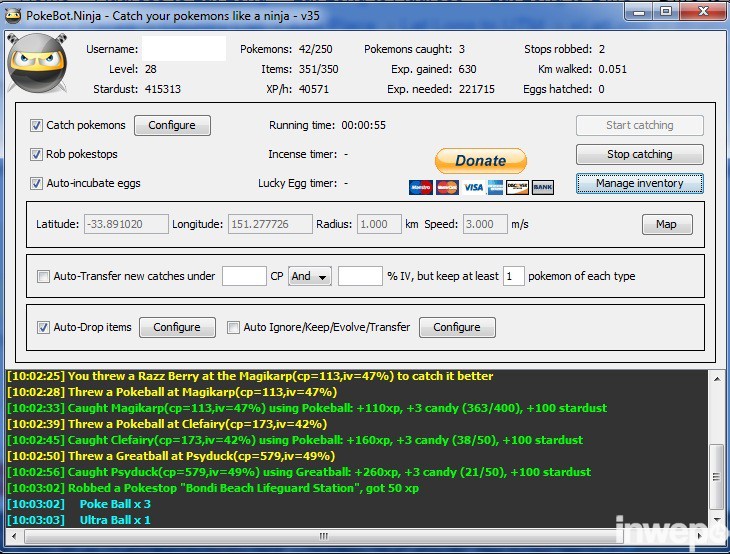Click the horizontal scrollbar thumb
Viewport: 730px width, 554px height.
coord(323,536)
